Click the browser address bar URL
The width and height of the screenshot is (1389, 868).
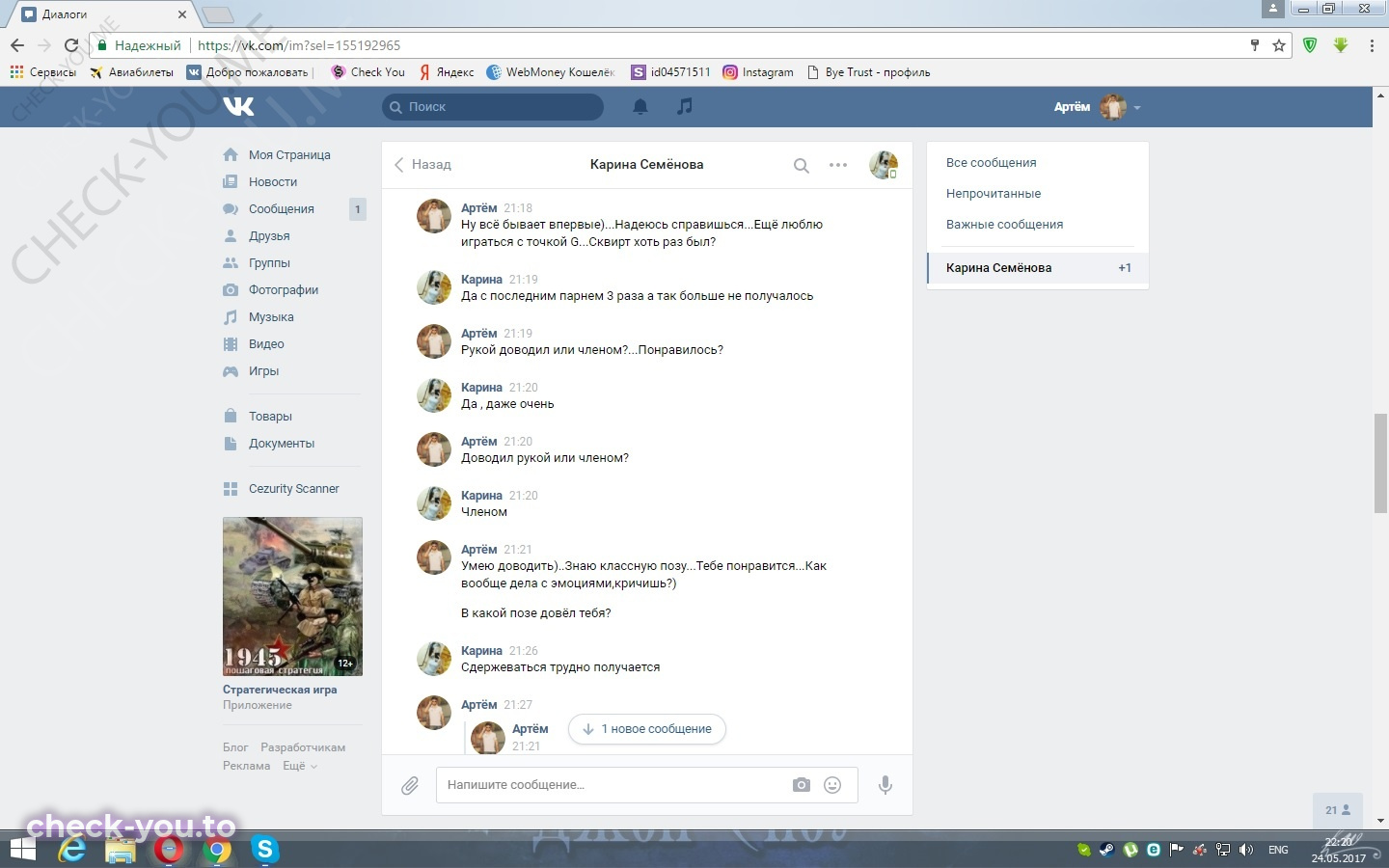coord(299,45)
